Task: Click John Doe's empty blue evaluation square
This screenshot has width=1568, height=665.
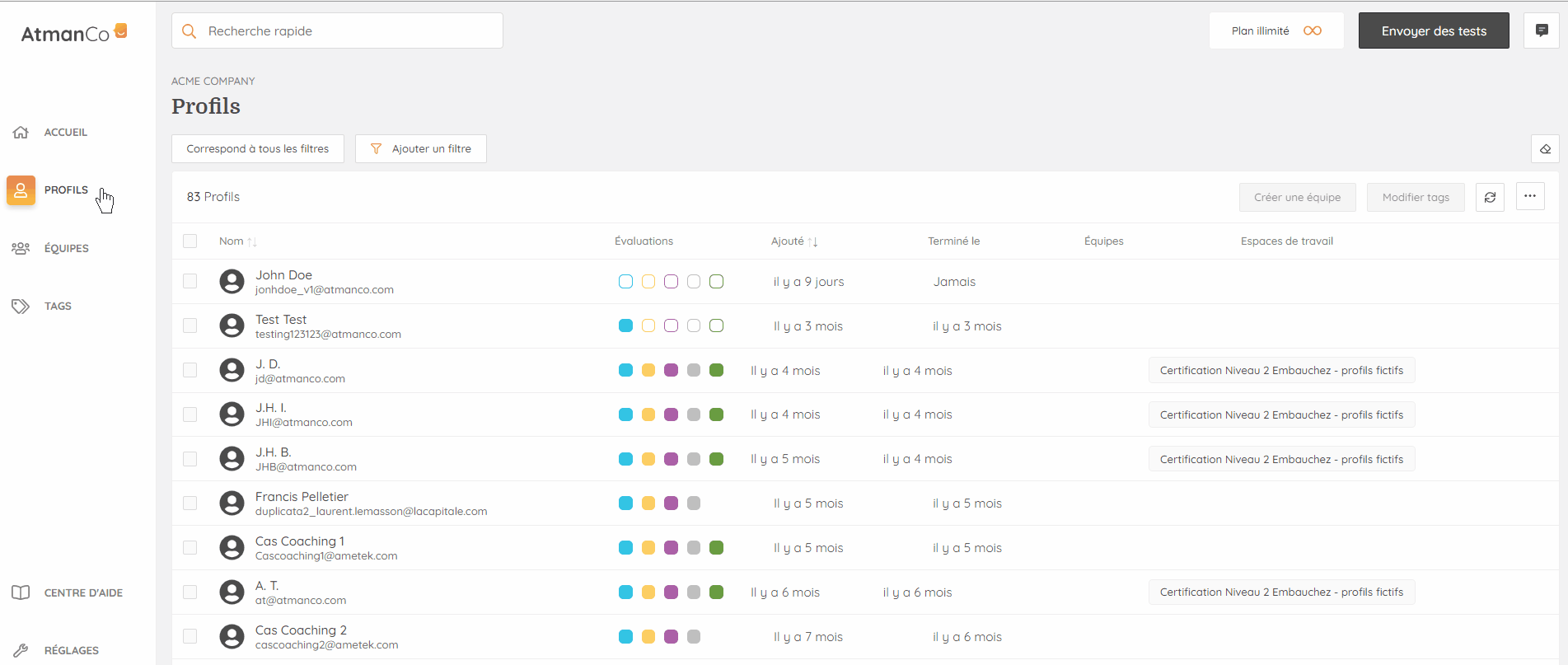Action: (625, 281)
